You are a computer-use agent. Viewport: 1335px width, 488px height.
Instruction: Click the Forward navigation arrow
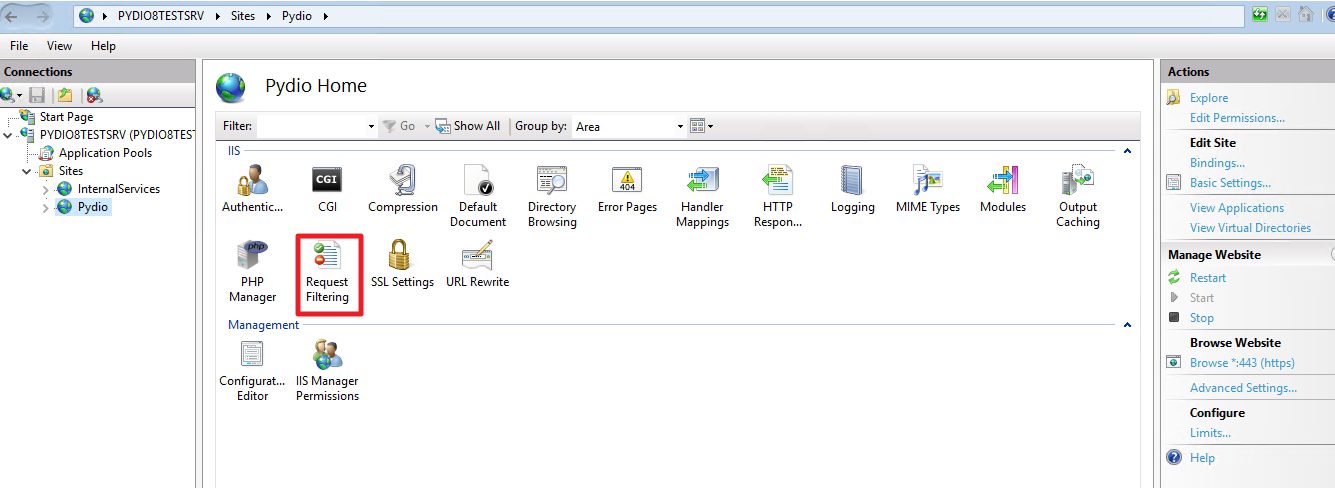(42, 16)
